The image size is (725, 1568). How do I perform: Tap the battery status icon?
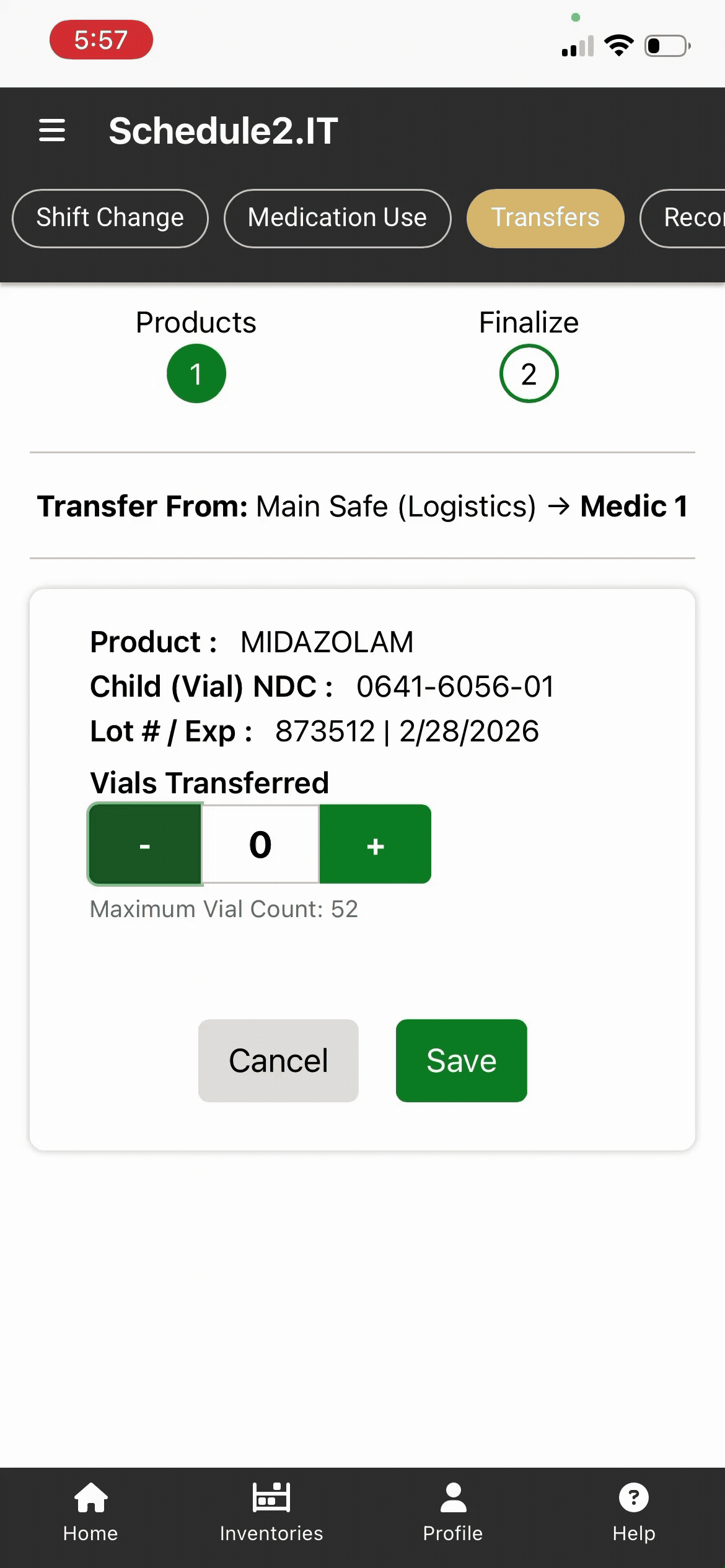pyautogui.click(x=667, y=46)
